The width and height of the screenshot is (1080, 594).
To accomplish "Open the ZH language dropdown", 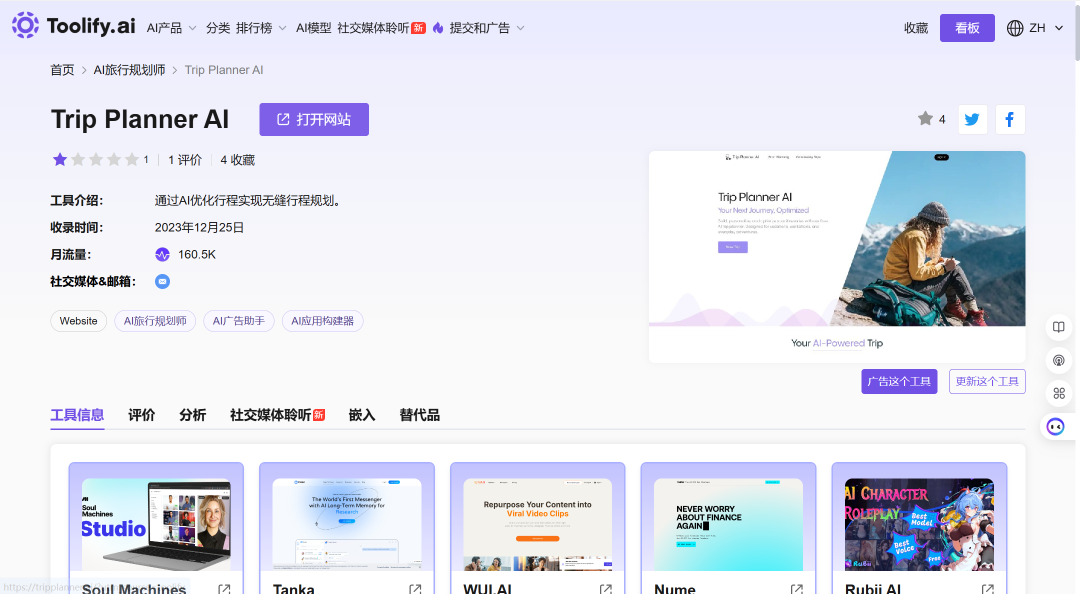I will pyautogui.click(x=1046, y=28).
